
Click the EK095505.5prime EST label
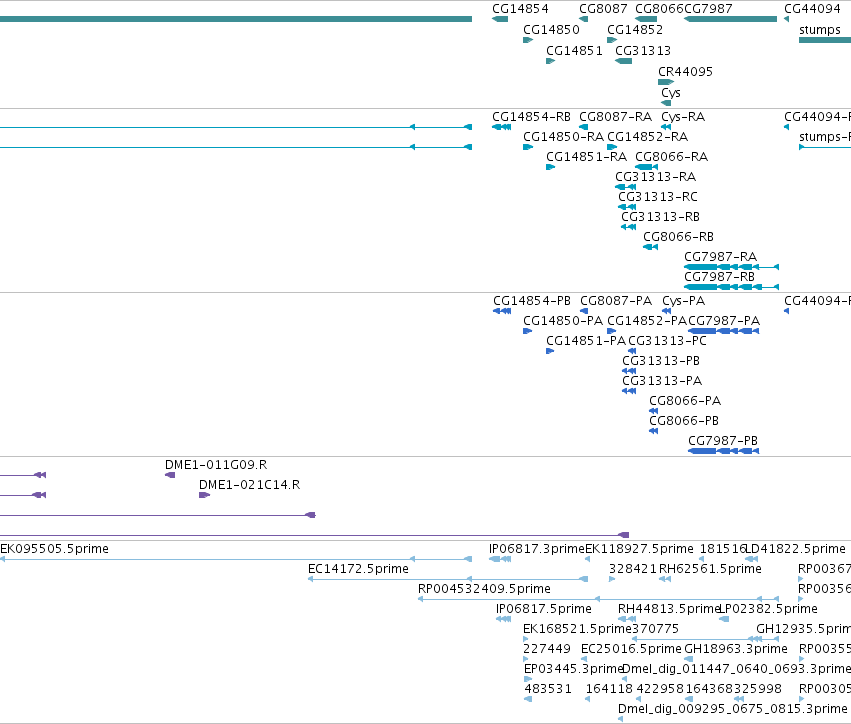click(54, 549)
